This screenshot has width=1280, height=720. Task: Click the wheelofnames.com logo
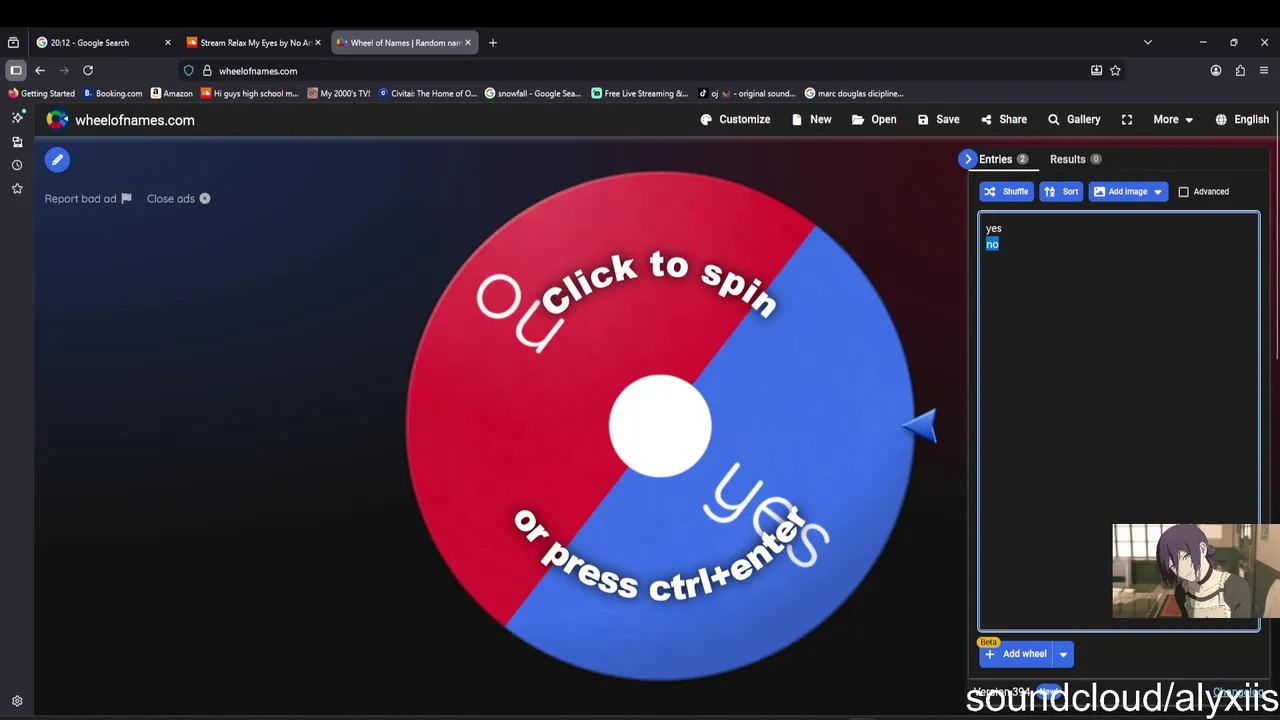[120, 120]
